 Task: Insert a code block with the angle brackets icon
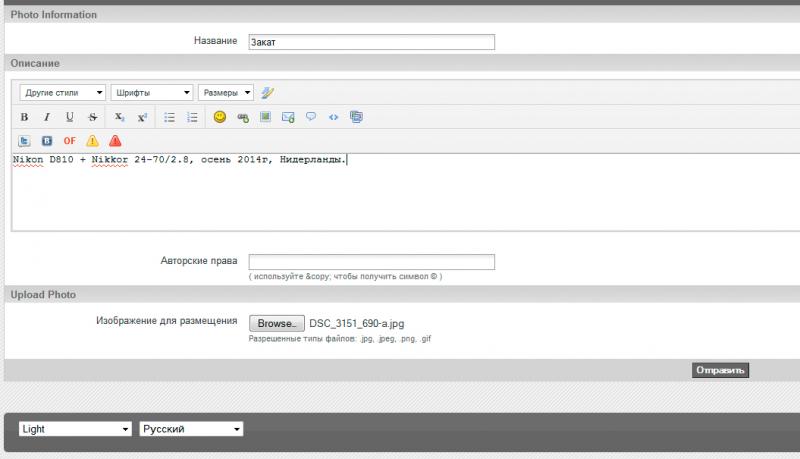tap(334, 117)
